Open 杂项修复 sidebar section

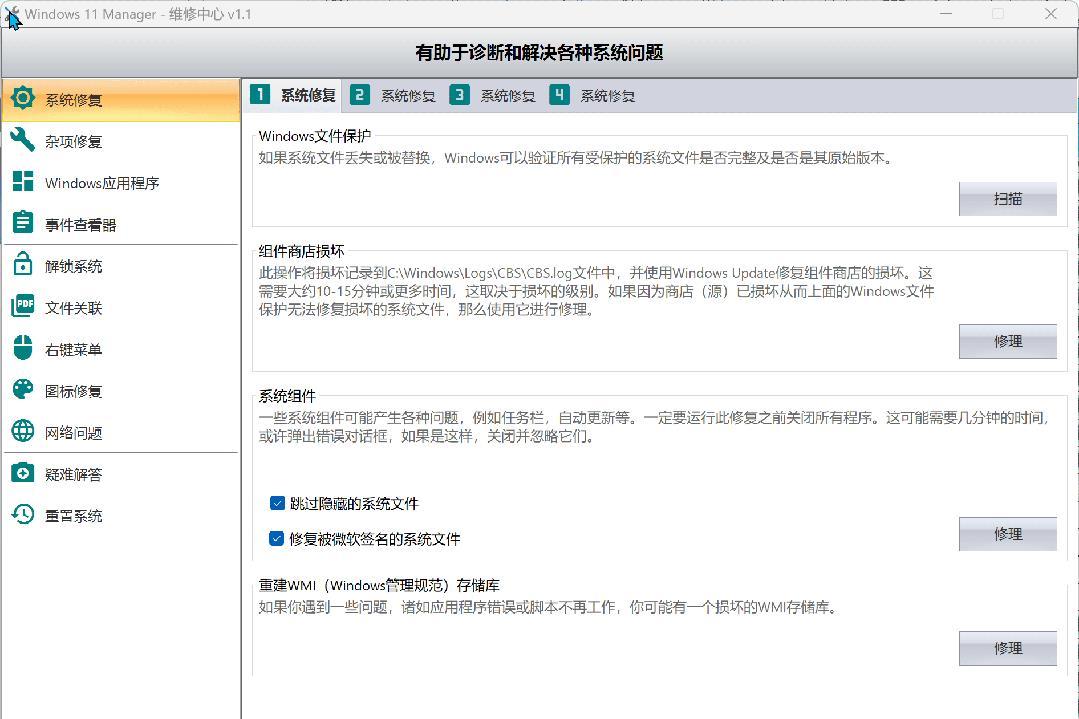pos(121,141)
